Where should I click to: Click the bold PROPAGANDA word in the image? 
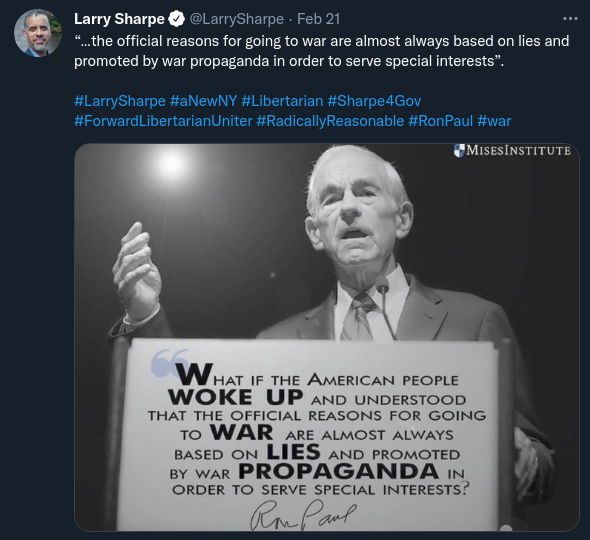[339, 472]
